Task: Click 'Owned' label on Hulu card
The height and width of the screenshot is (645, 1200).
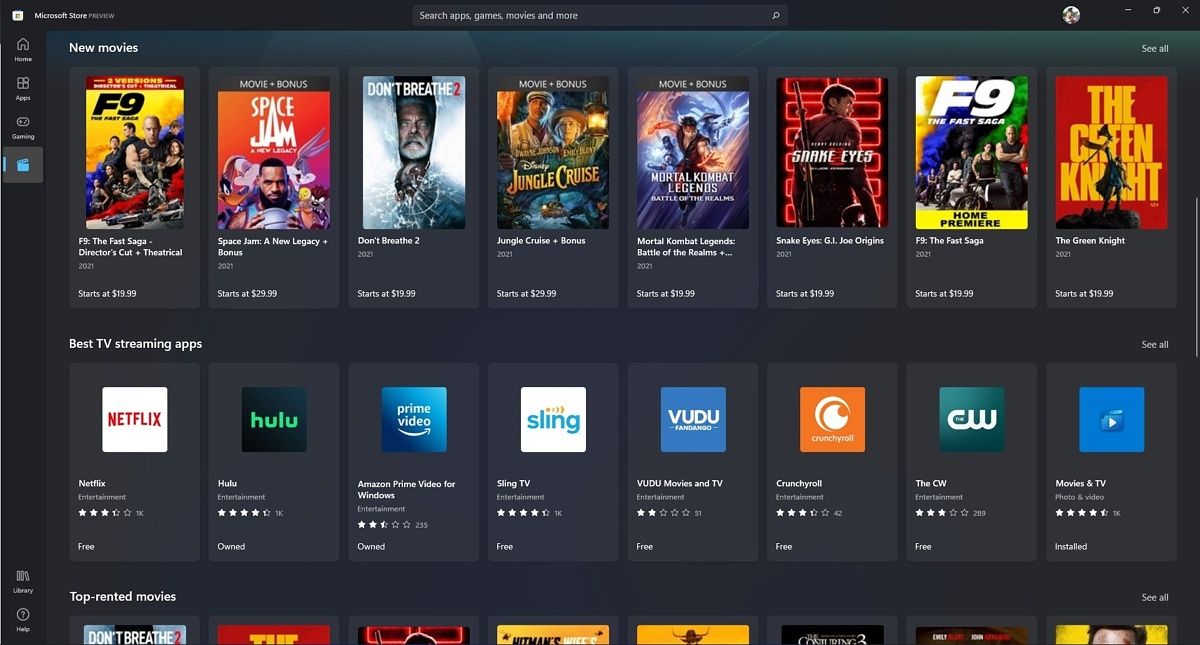Action: 231,547
